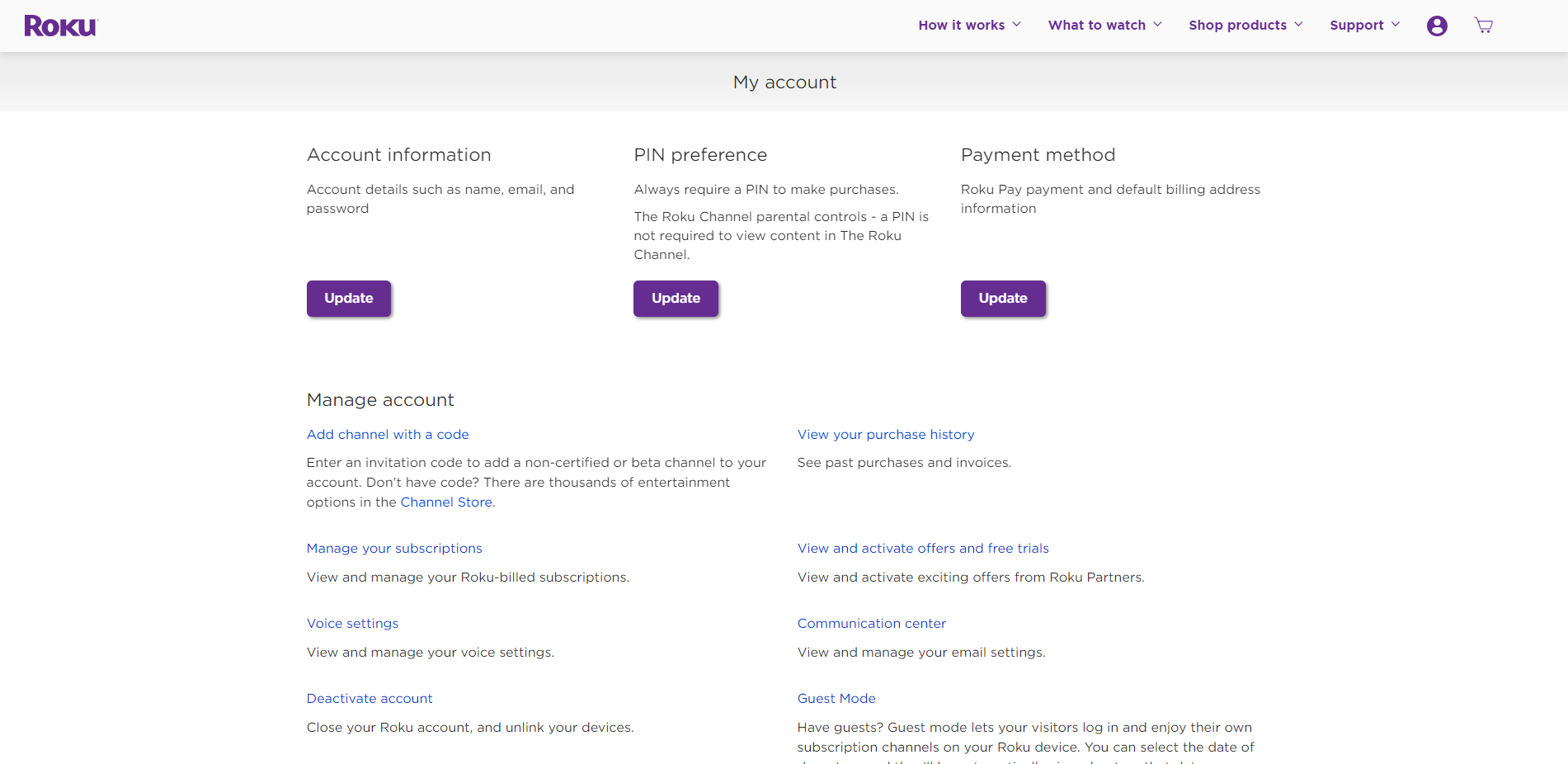Open Guest Mode settings
This screenshot has width=1568, height=764.
836,698
